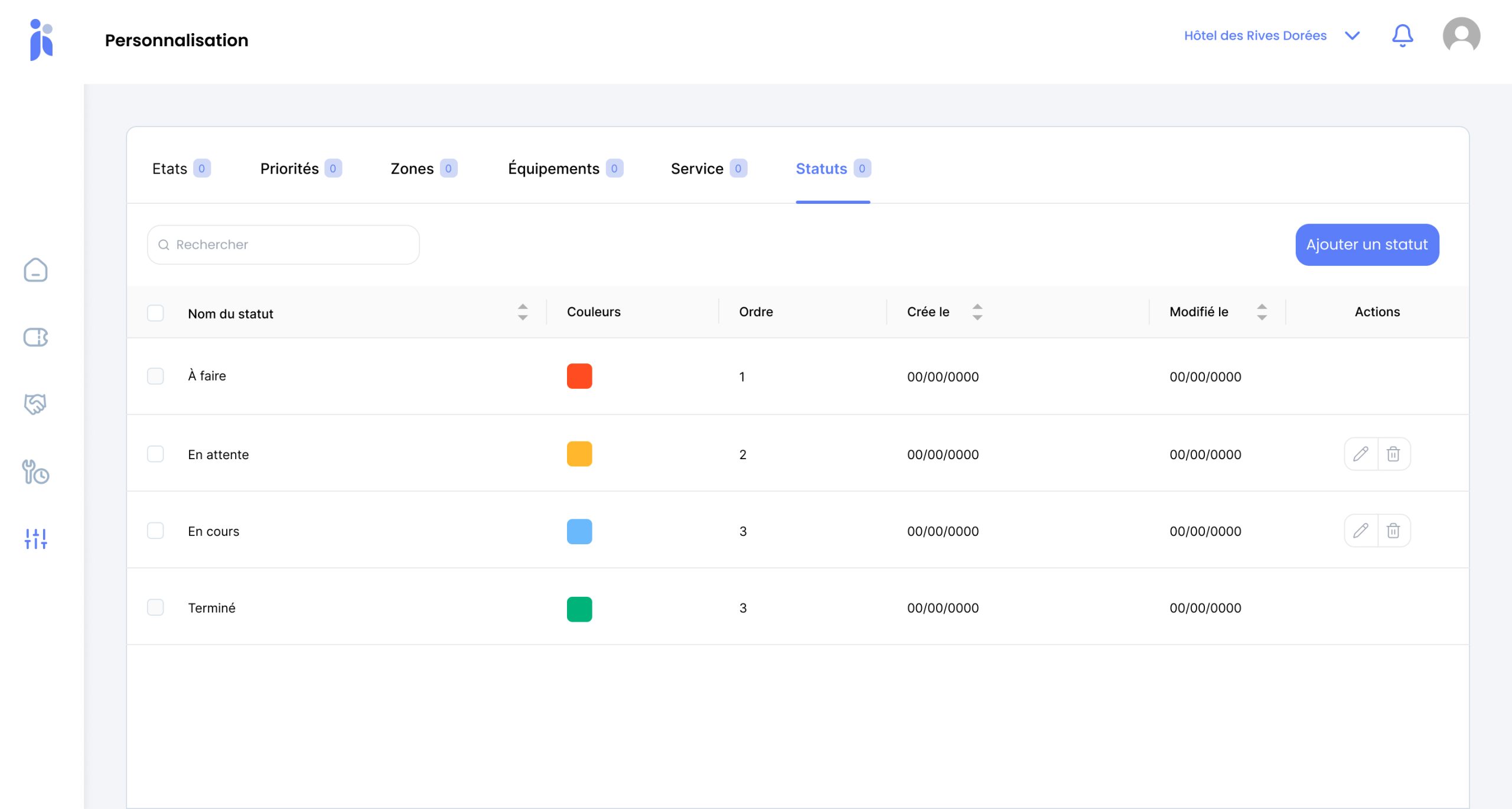This screenshot has width=1512, height=809.
Task: Sort by Nom du statut column
Action: pos(523,312)
